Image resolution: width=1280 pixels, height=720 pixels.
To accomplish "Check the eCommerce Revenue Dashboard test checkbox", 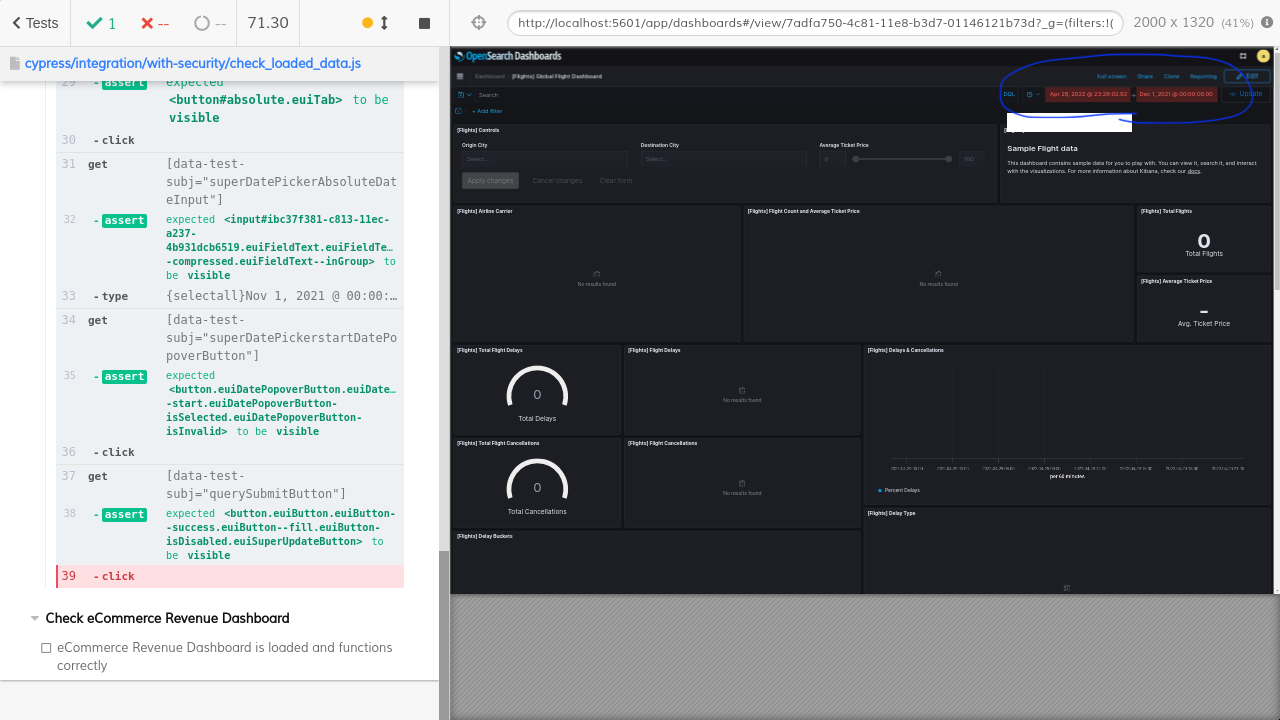I will 46,648.
